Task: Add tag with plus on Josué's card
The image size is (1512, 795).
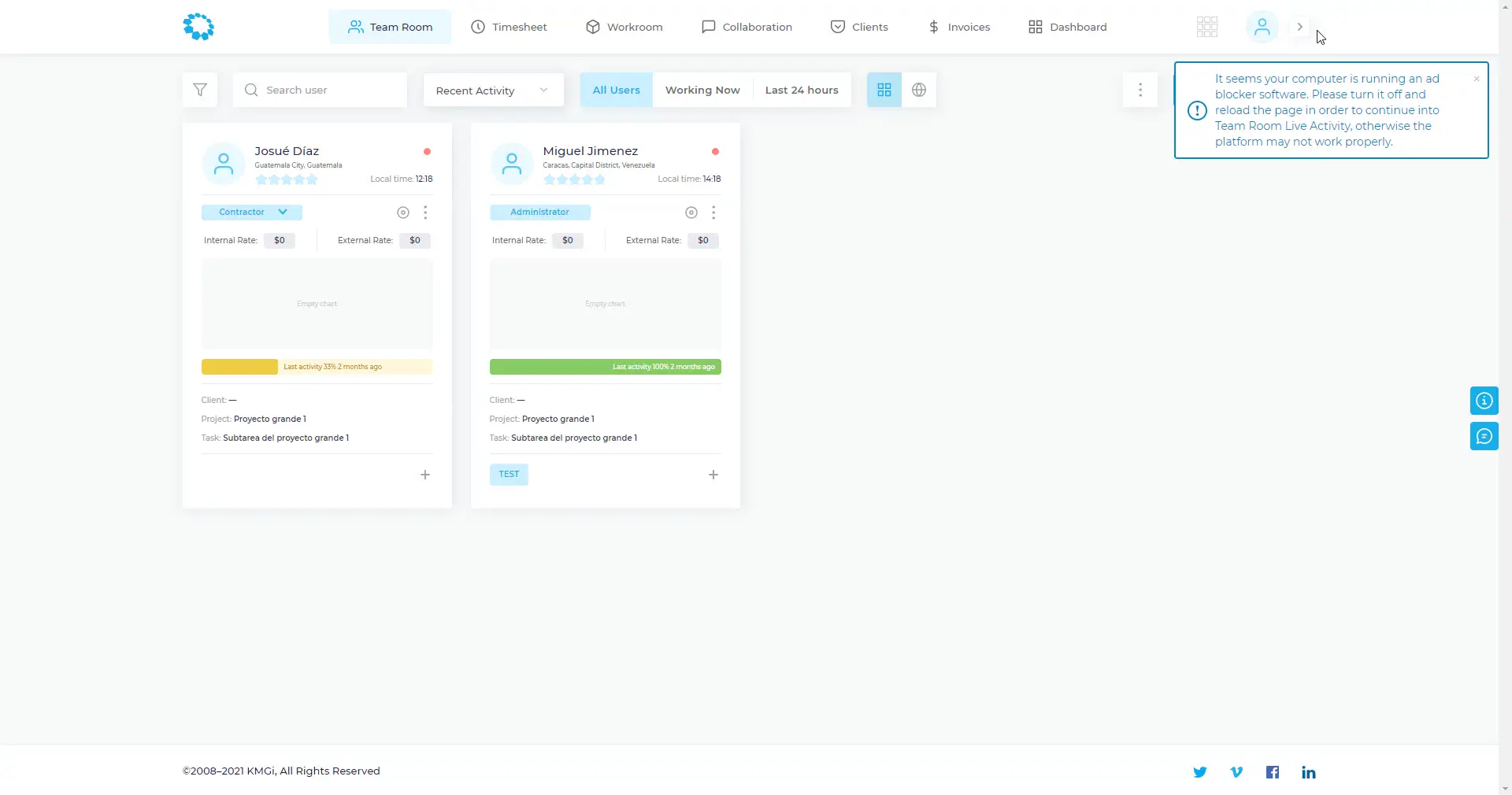Action: click(x=425, y=475)
